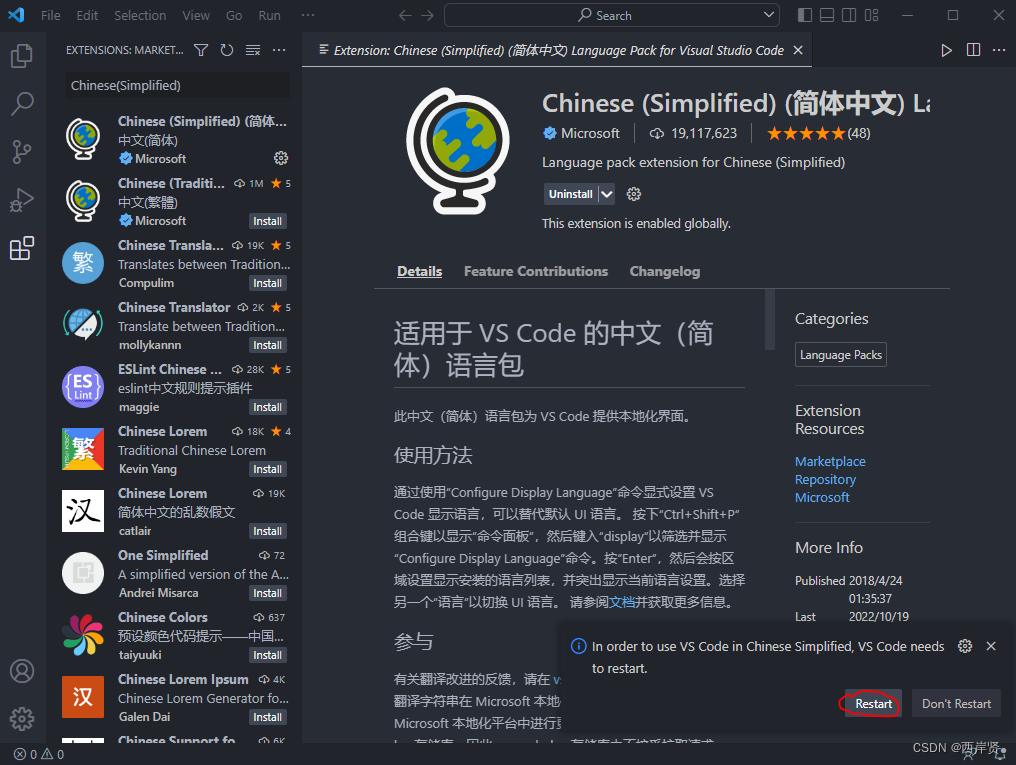Click the Don't Restart button
The image size is (1016, 765).
click(x=956, y=703)
